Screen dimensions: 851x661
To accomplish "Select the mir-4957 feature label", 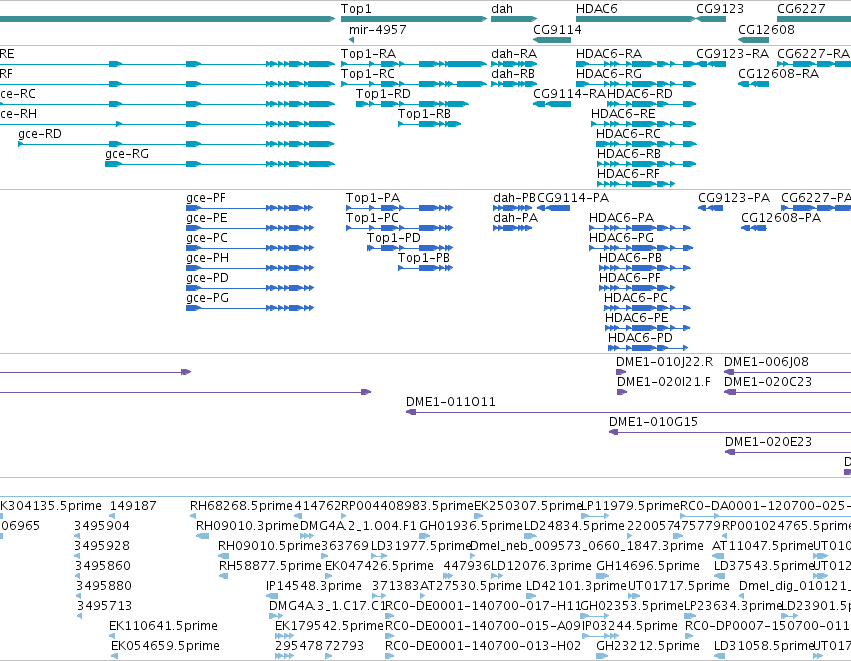I will click(x=378, y=29).
